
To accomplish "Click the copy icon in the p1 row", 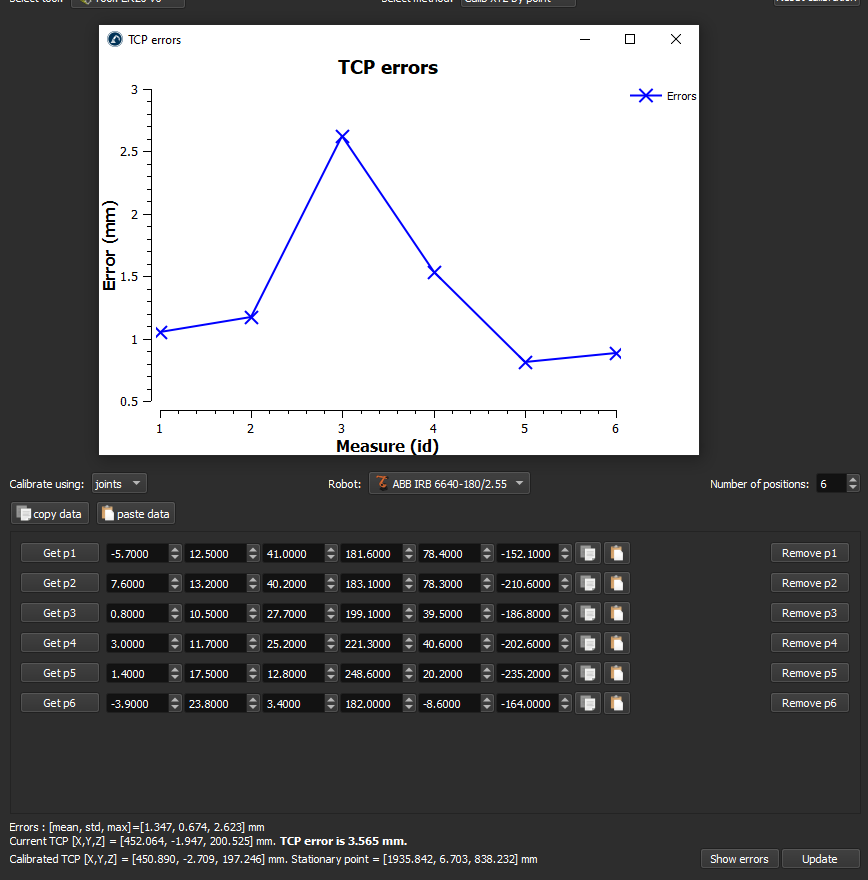I will click(x=589, y=553).
